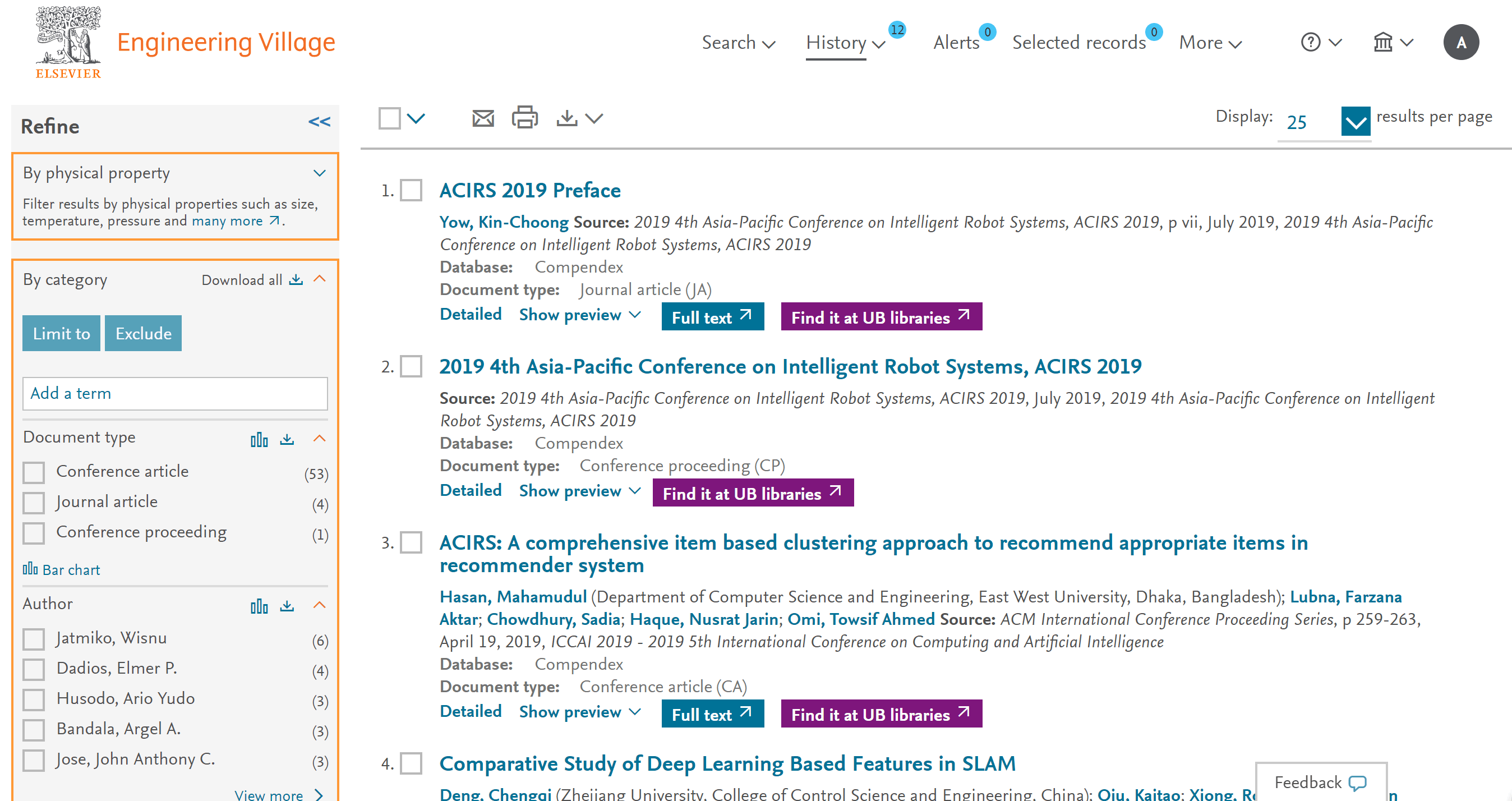Image resolution: width=1512 pixels, height=801 pixels.
Task: Collapse the Document type facet chevron
Action: click(x=319, y=438)
